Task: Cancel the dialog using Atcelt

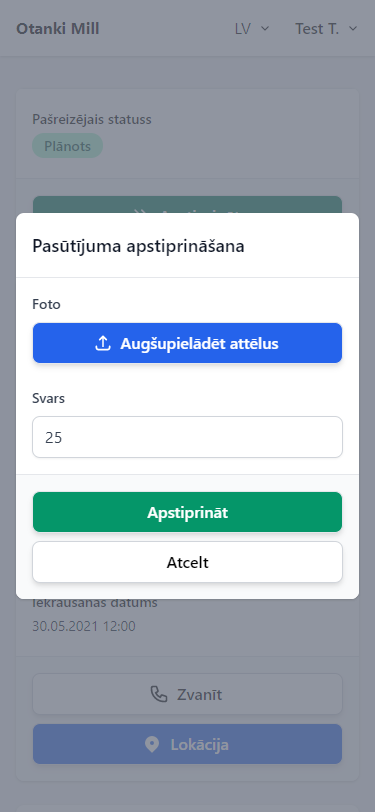Action: coord(188,562)
